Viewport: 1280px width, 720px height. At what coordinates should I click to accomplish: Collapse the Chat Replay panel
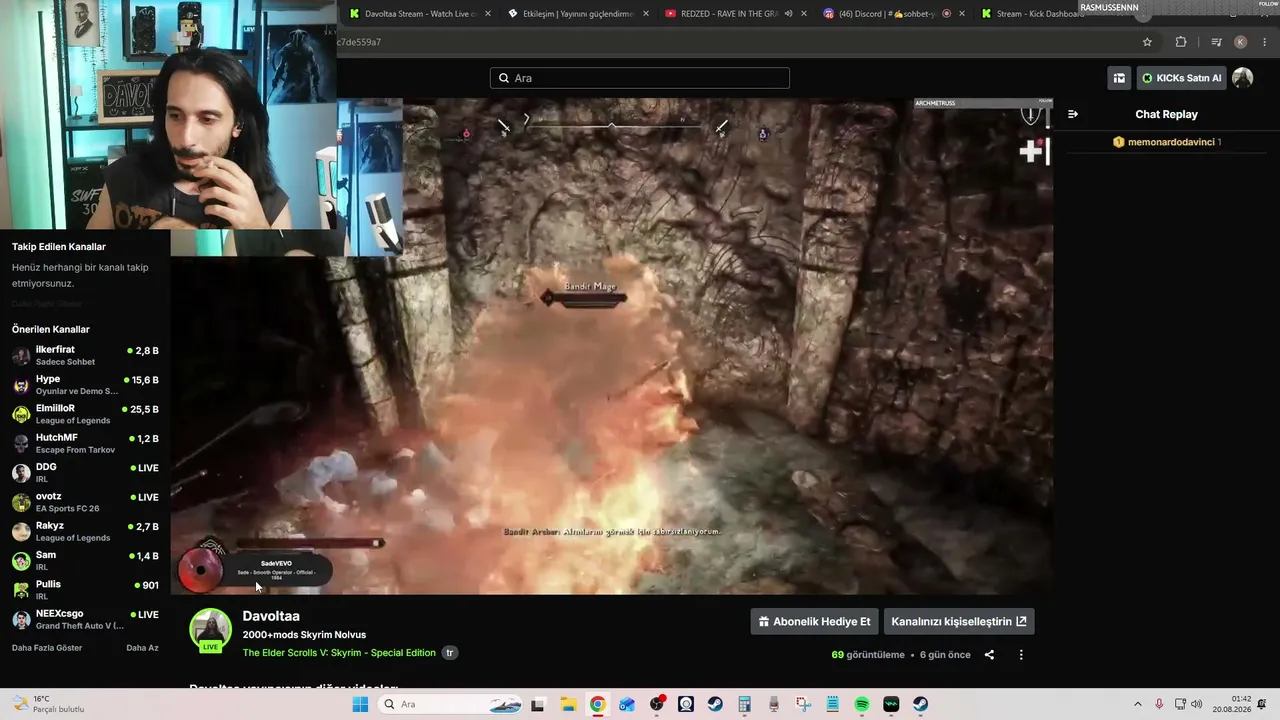1073,114
